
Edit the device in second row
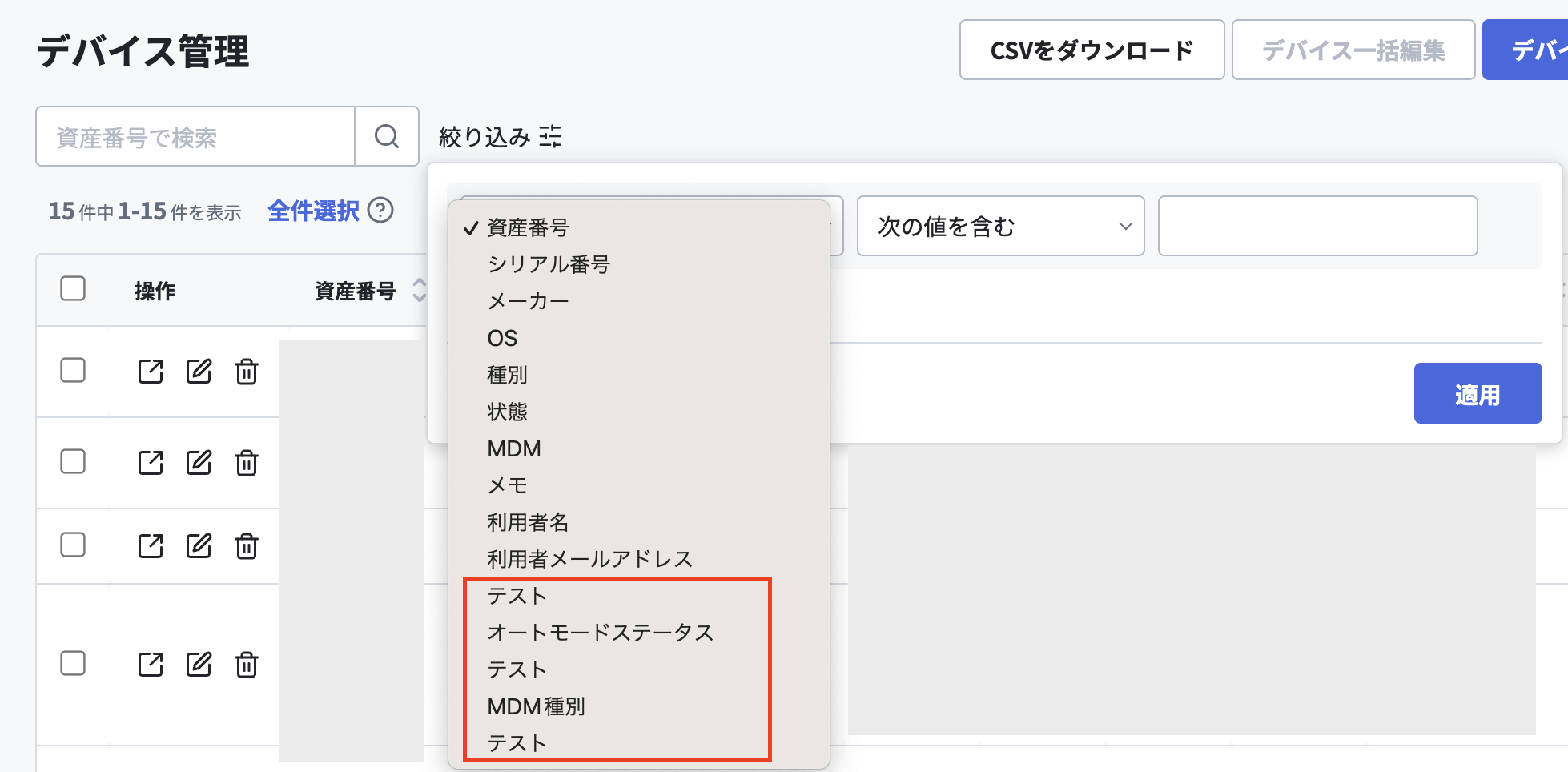(x=199, y=463)
